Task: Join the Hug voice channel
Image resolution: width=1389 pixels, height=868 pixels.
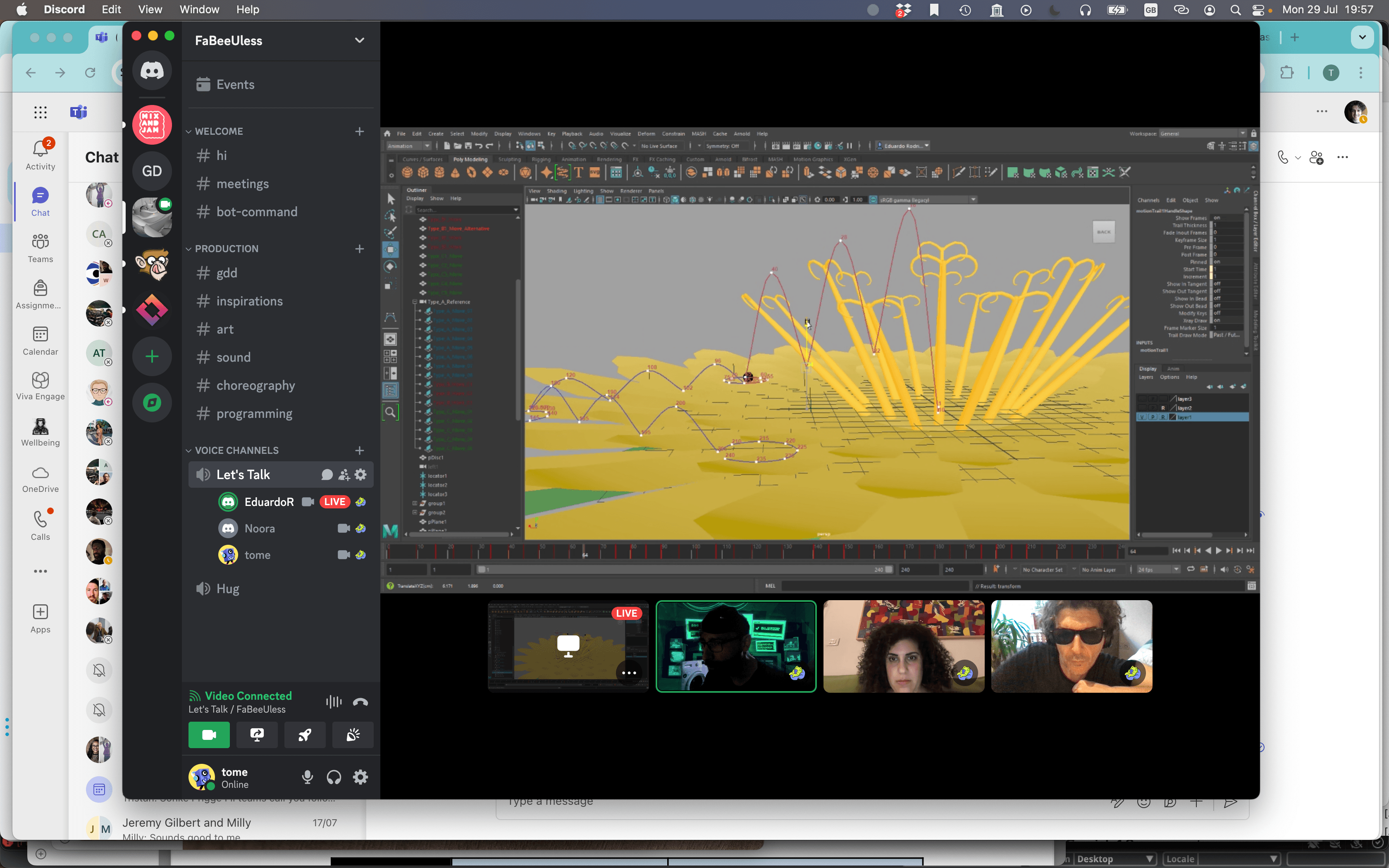Action: click(x=227, y=589)
